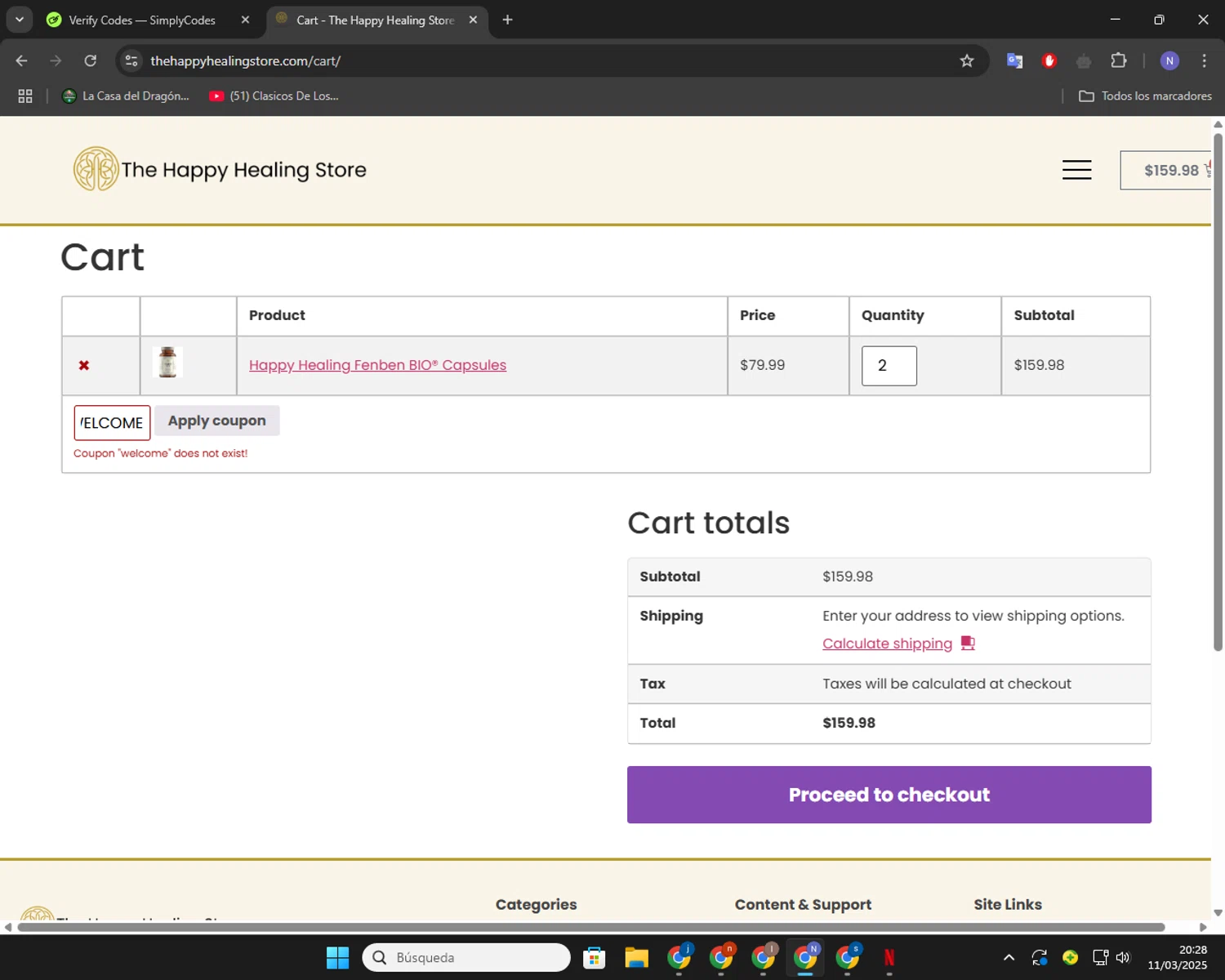This screenshot has height=980, width=1225.
Task: Click the address bar URL
Action: [245, 61]
